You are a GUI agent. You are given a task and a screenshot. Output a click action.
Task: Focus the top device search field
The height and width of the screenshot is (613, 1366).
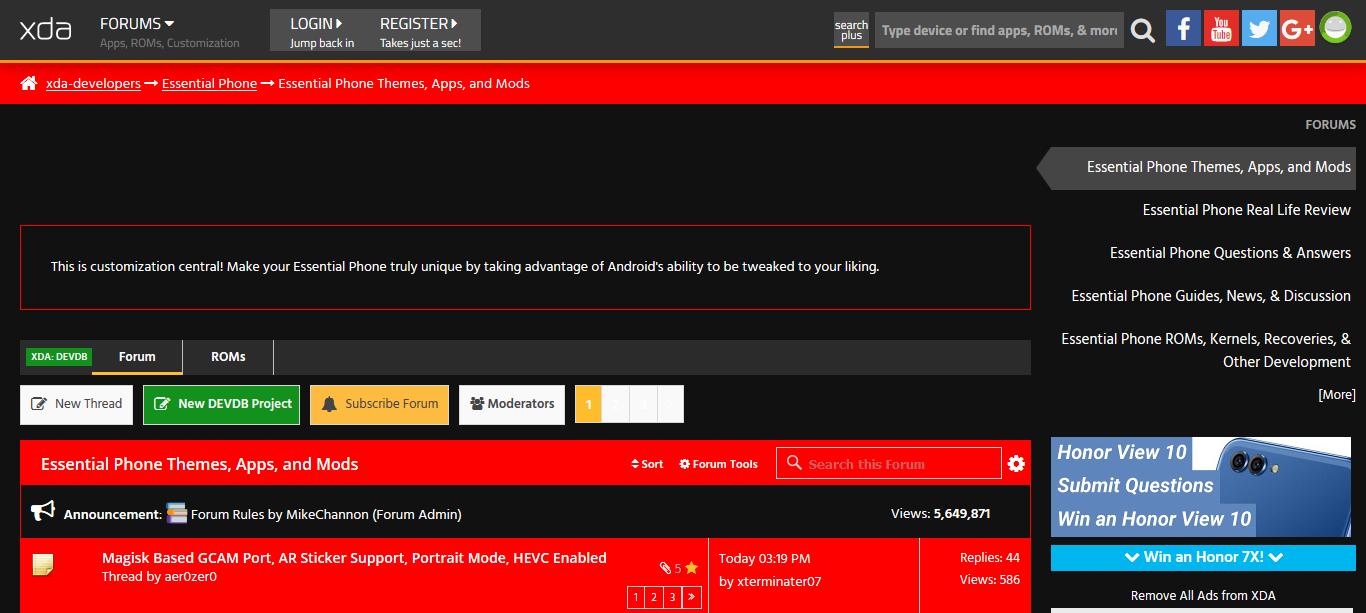click(x=999, y=30)
